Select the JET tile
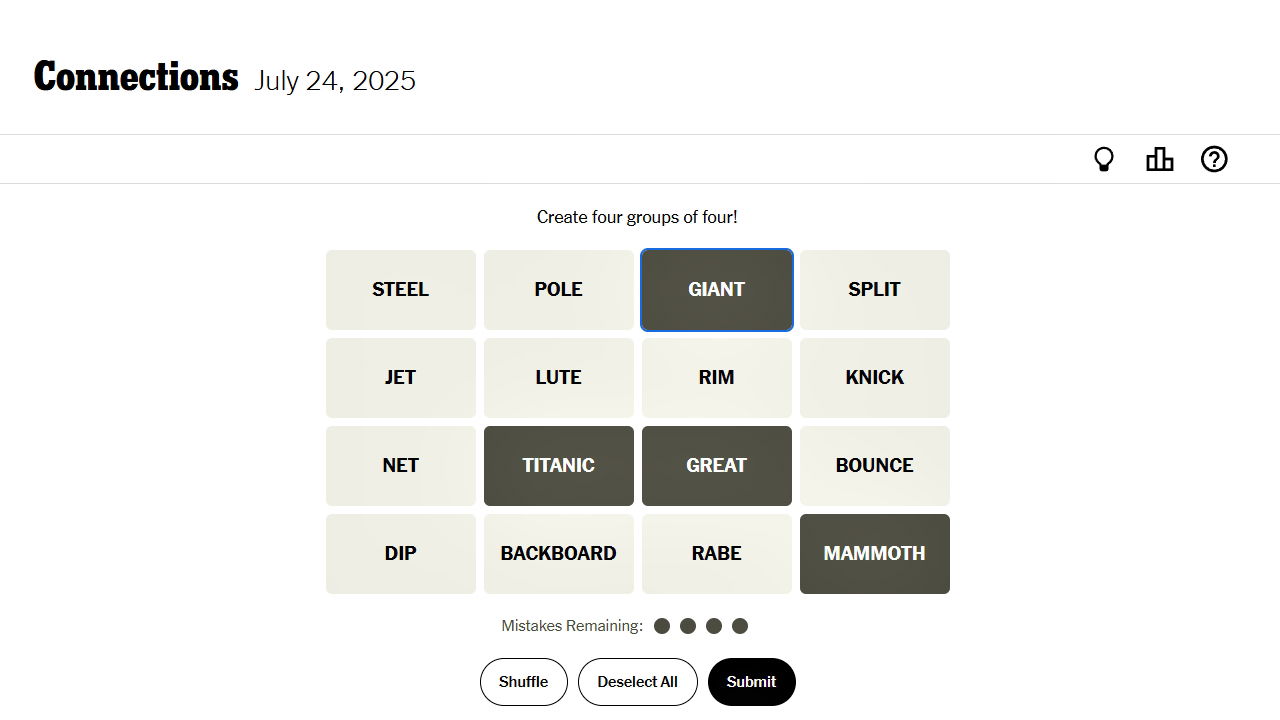Image resolution: width=1280 pixels, height=720 pixels. tap(400, 377)
